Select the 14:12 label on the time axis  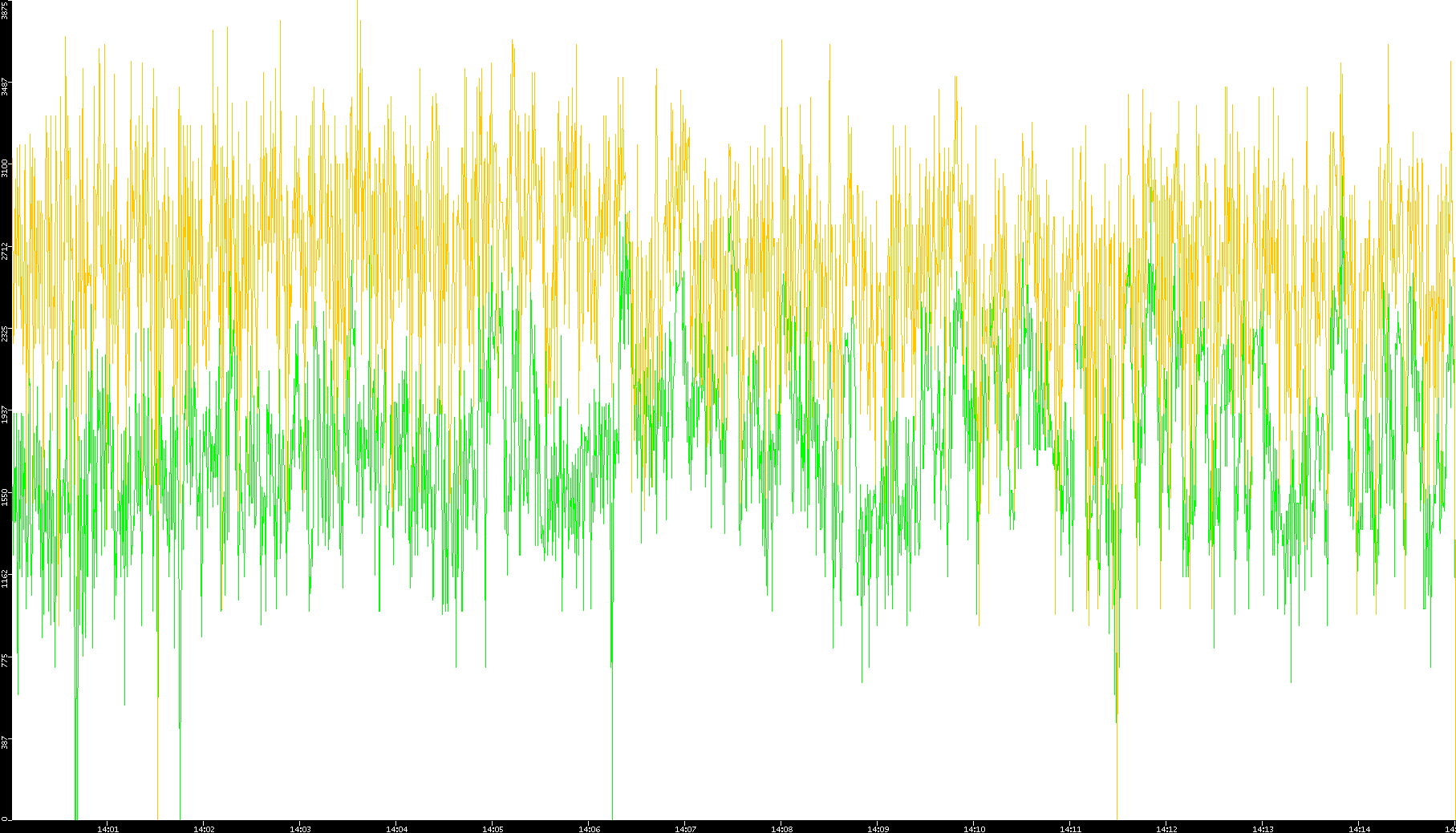pyautogui.click(x=1166, y=829)
